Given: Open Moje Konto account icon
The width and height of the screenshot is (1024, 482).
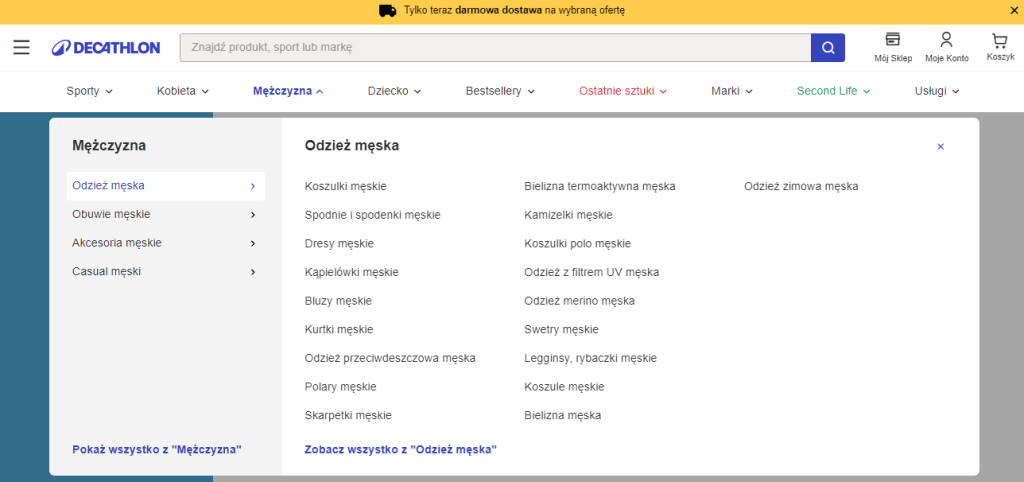Looking at the screenshot, I should tap(946, 47).
